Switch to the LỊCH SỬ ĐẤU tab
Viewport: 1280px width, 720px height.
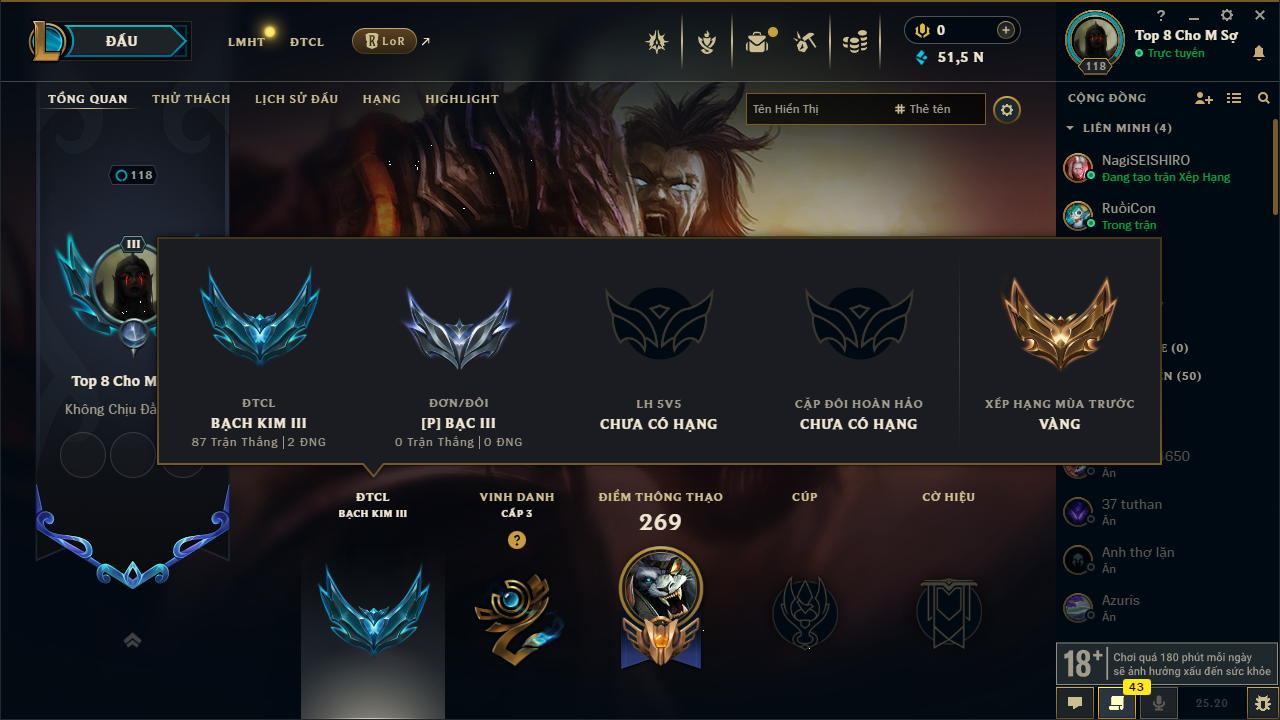tap(296, 99)
